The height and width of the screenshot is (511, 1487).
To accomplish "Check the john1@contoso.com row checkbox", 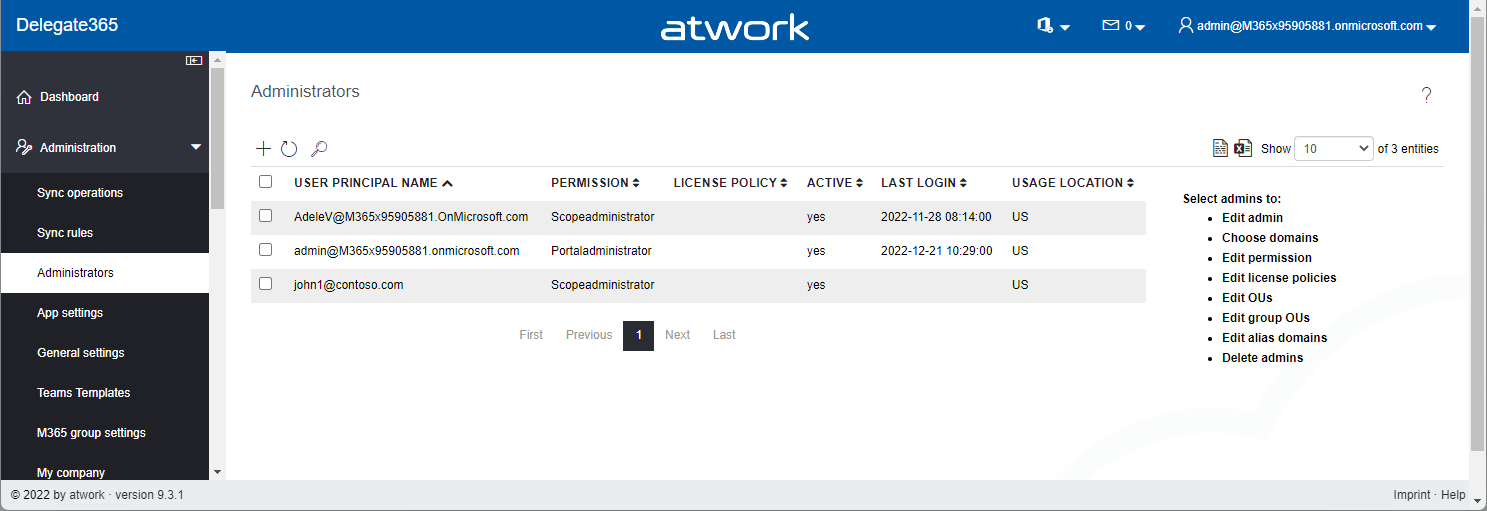I will coord(265,284).
